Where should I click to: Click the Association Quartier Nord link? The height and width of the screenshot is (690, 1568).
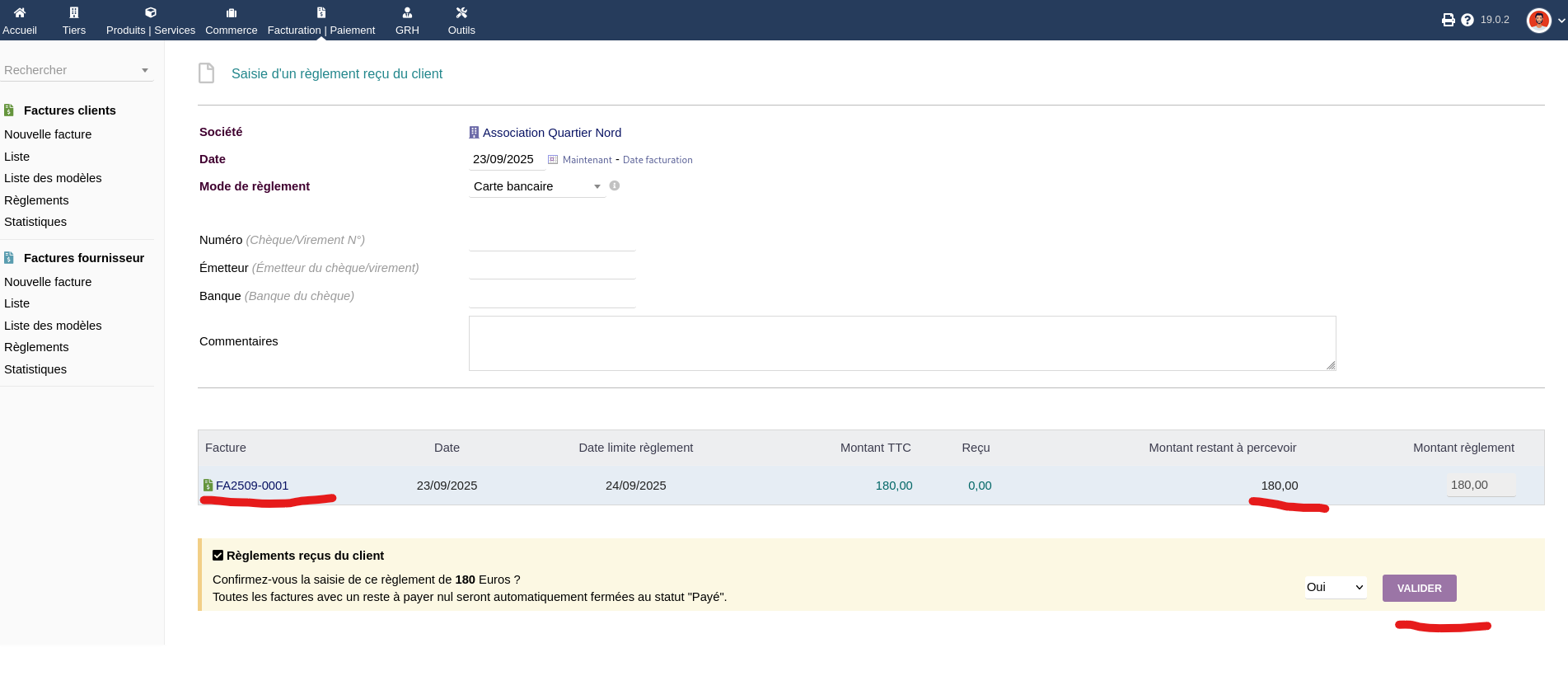[551, 133]
